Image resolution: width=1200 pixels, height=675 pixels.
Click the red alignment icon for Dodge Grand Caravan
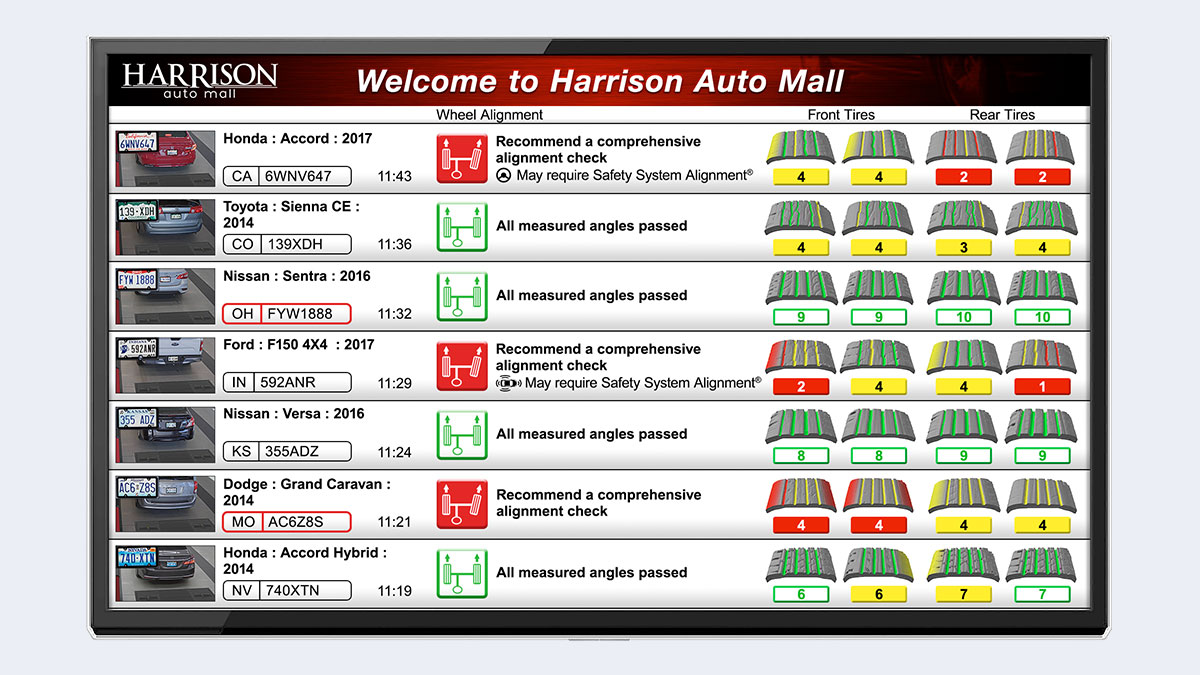click(x=462, y=503)
